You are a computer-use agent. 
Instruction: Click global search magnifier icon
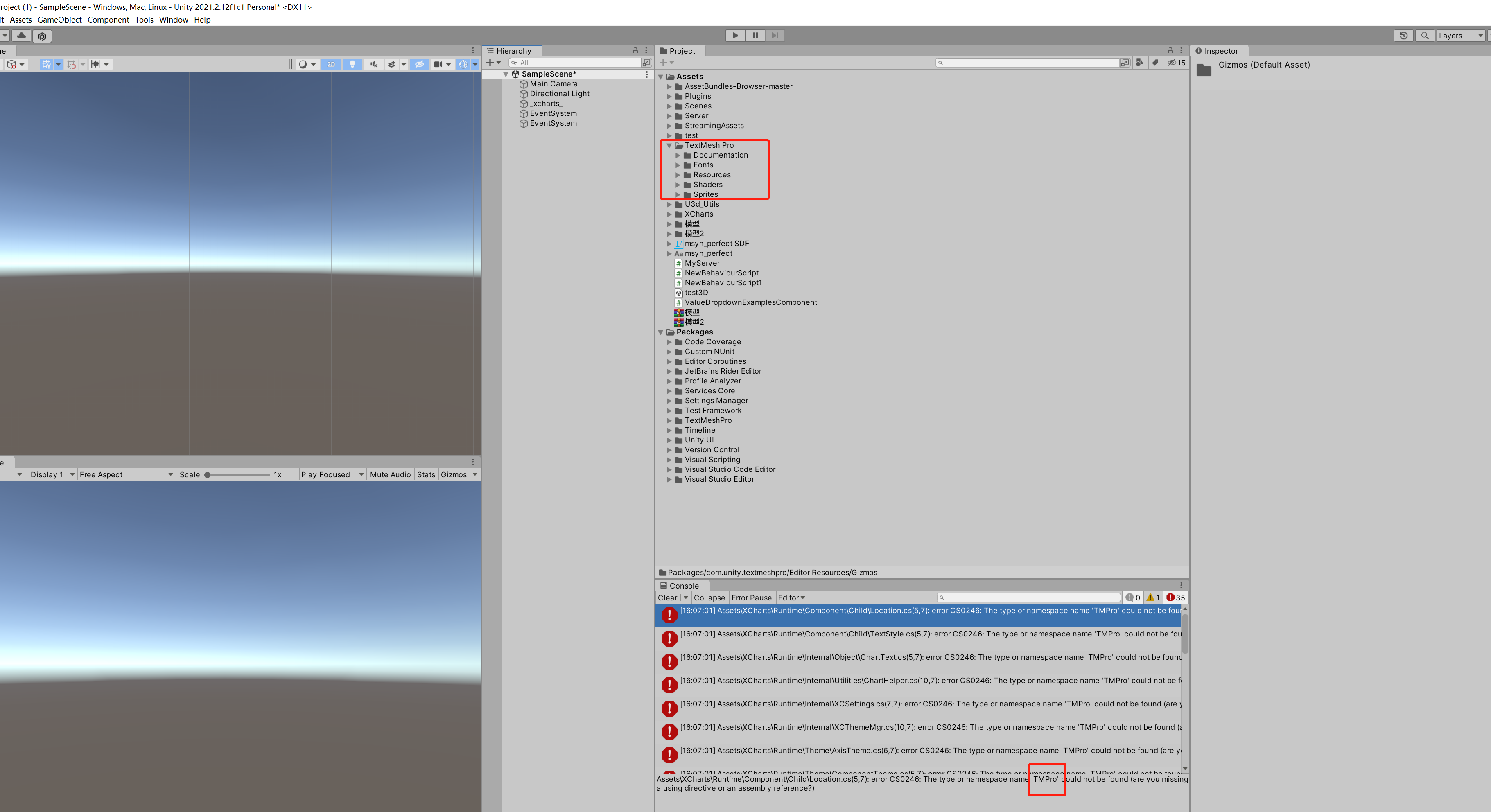pos(1424,36)
